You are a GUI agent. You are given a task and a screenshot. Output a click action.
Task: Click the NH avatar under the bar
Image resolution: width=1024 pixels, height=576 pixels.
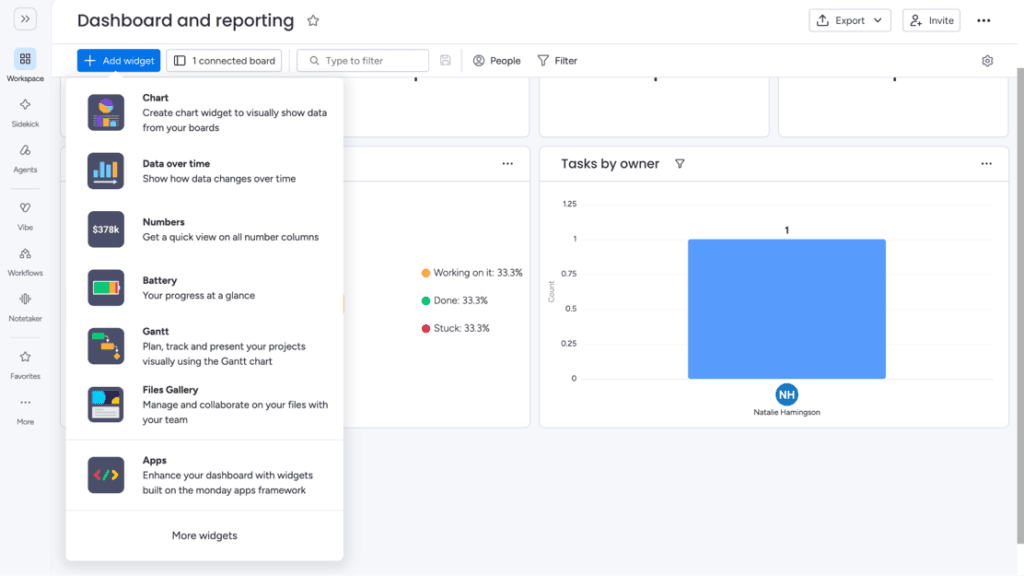pos(786,394)
